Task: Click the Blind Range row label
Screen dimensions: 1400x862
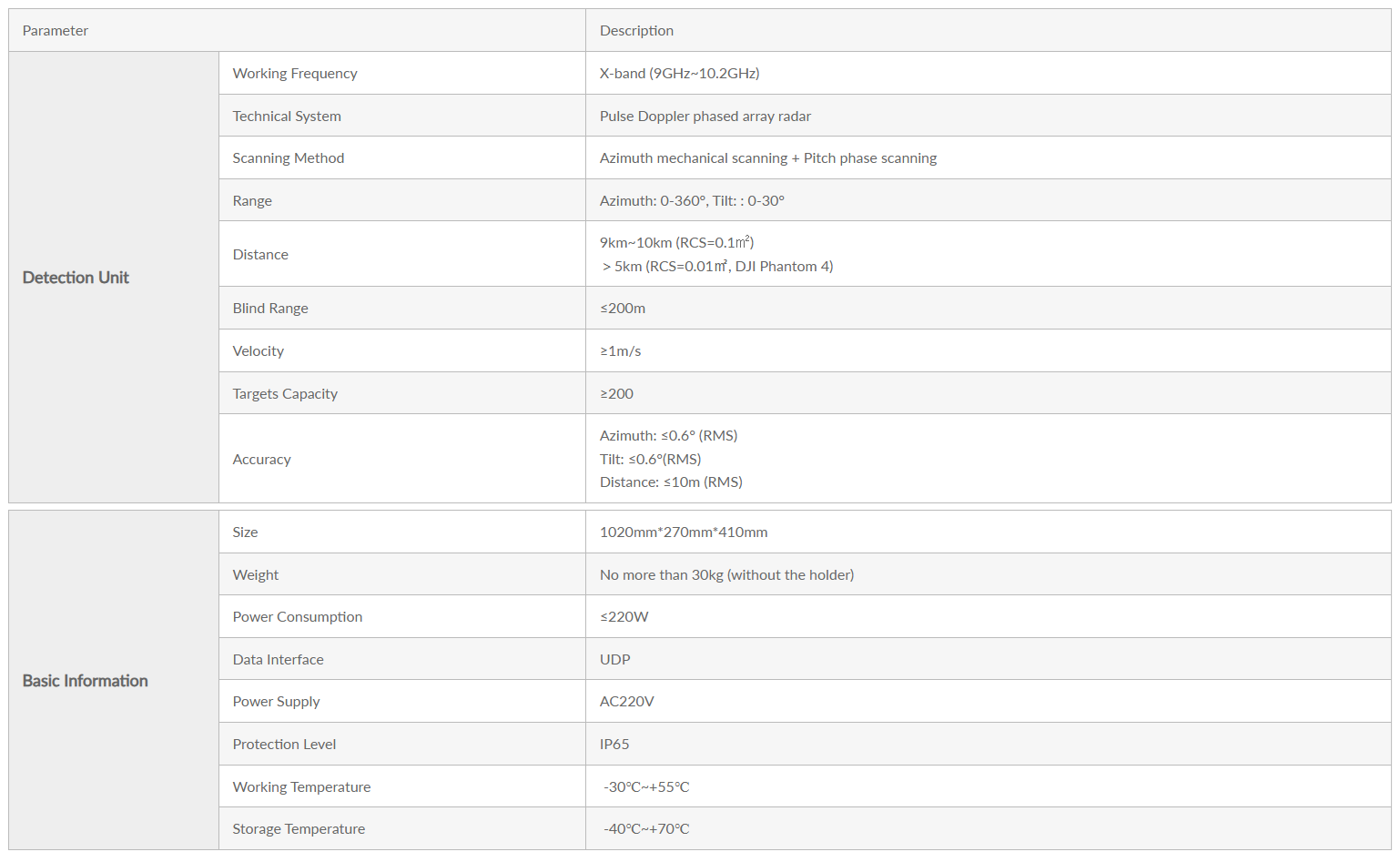Action: click(270, 308)
